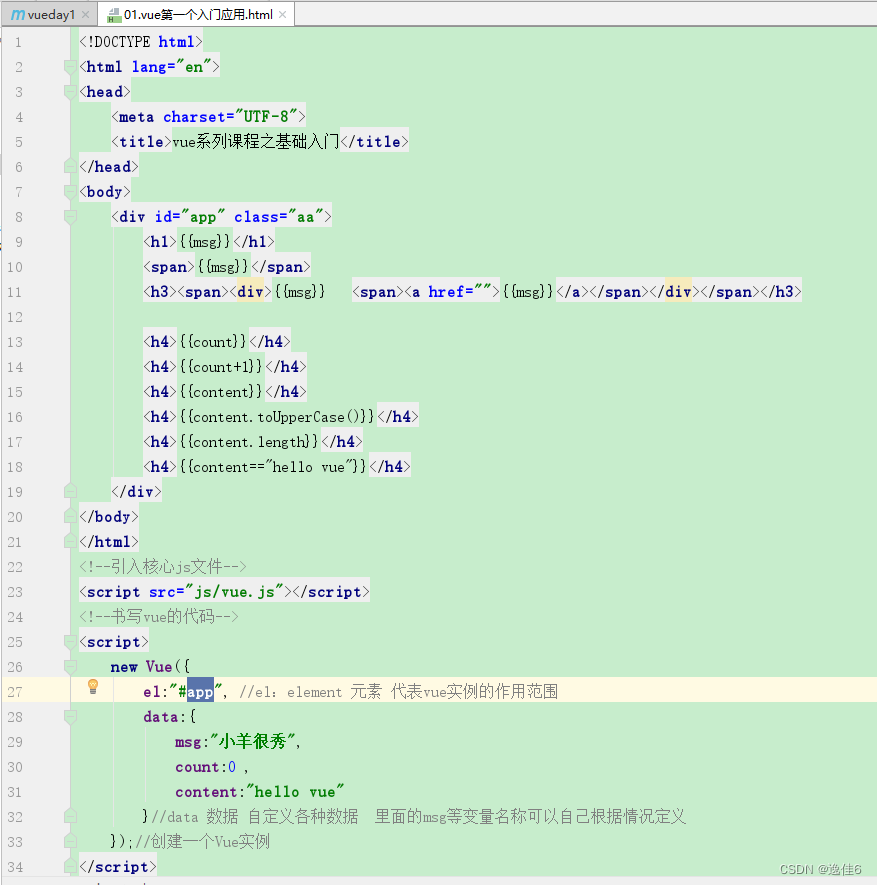This screenshot has width=877, height=885.
Task: Click title text 'vue系列课程之基础入门'
Action: pos(256,142)
